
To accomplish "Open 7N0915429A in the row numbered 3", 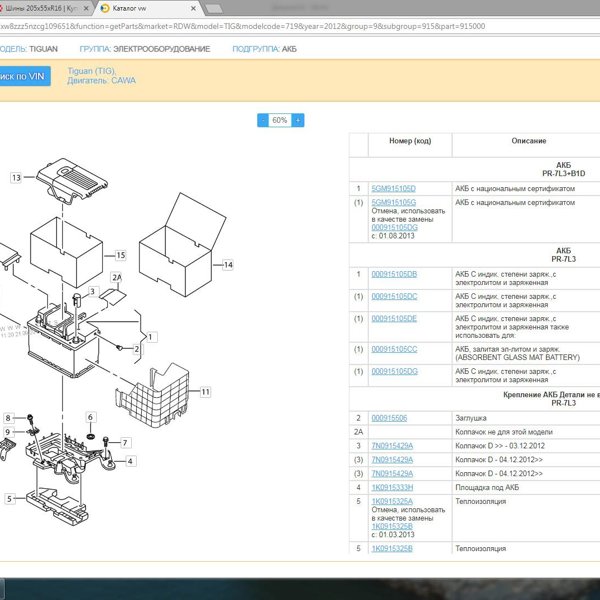I will tap(392, 446).
